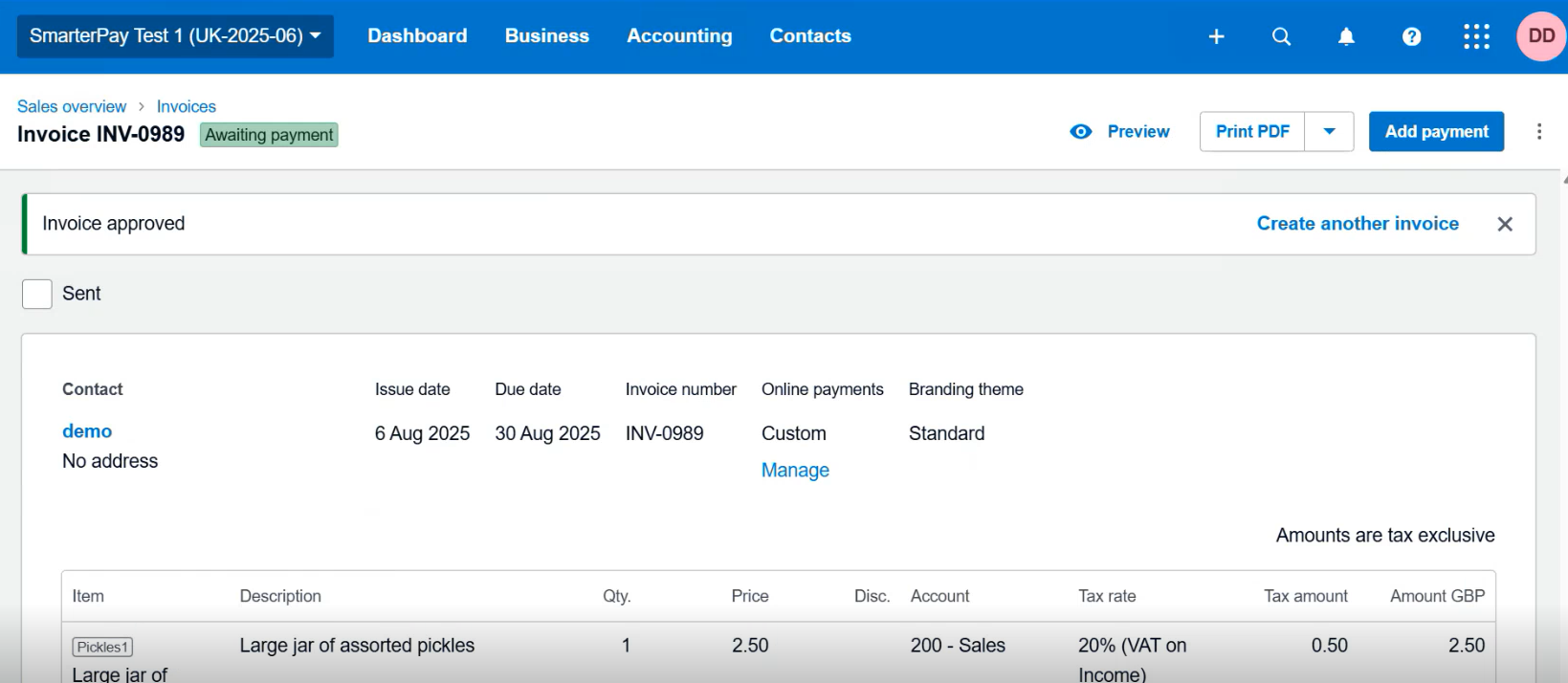Open the invoice options three-dot menu

1539,132
